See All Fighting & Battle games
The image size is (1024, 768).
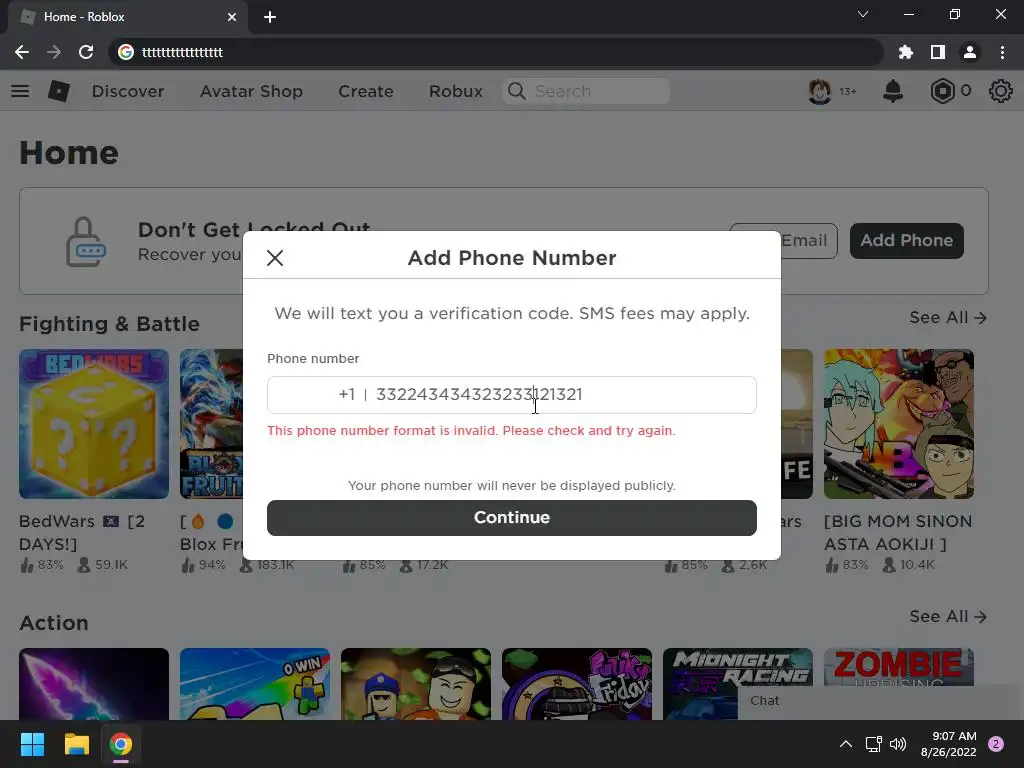point(948,317)
